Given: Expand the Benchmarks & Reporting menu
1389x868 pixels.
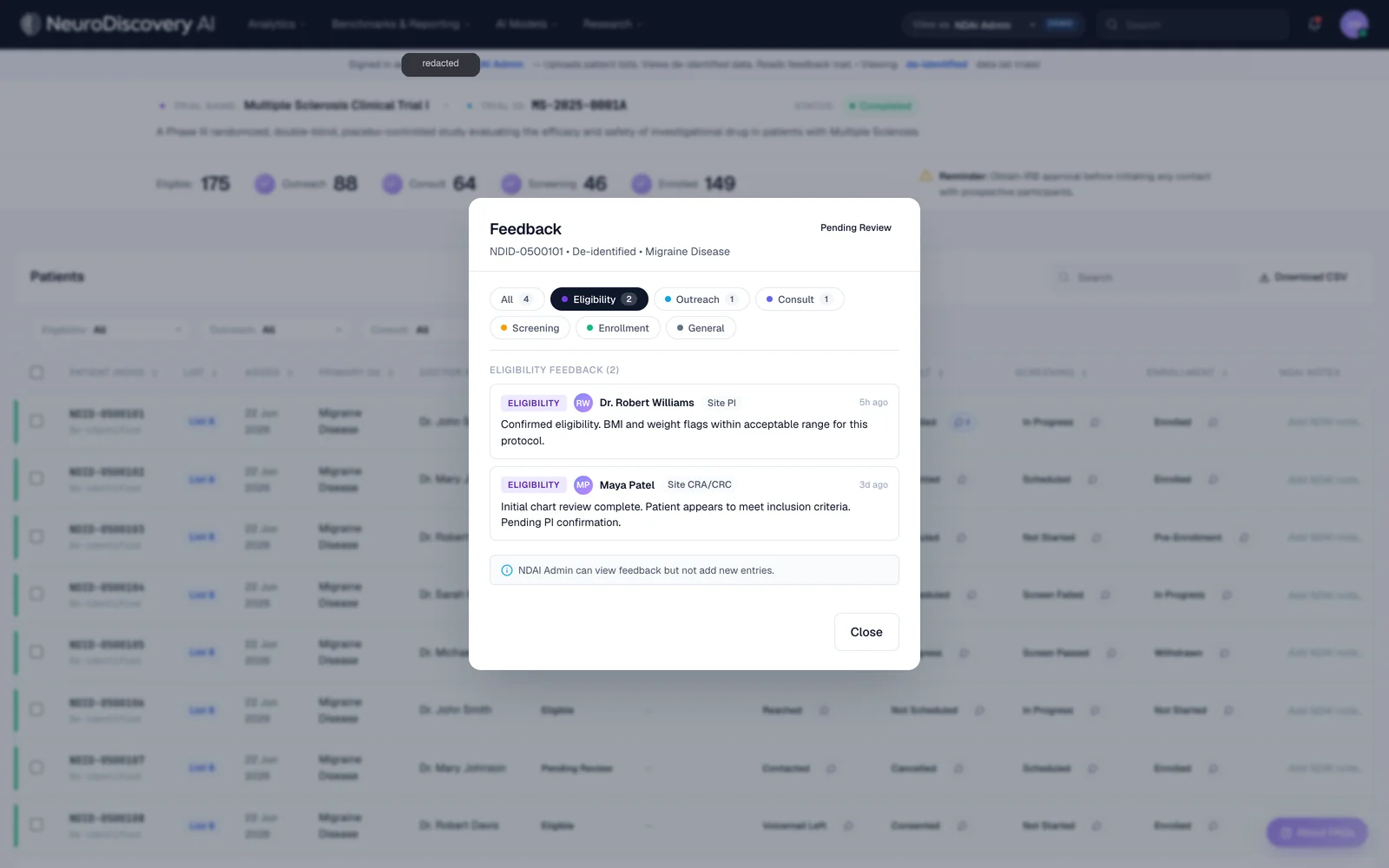Looking at the screenshot, I should [401, 24].
